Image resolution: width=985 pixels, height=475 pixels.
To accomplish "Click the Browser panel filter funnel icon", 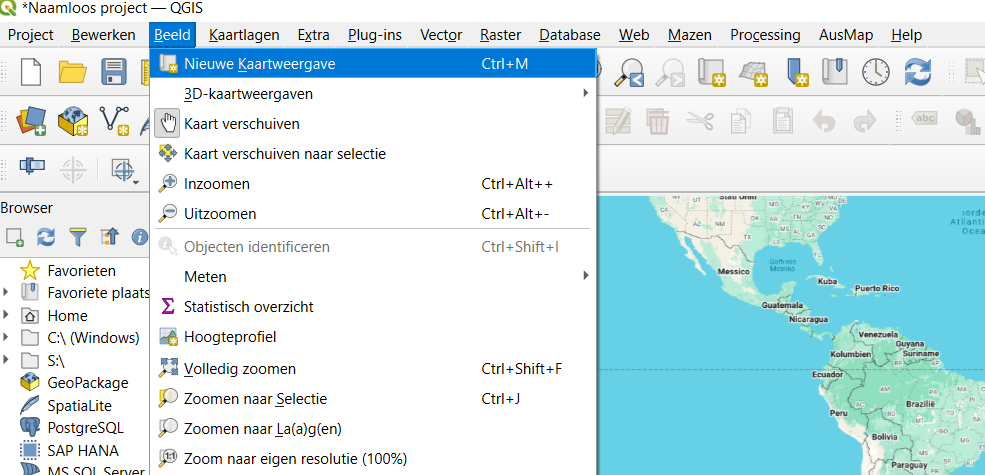I will (x=77, y=237).
